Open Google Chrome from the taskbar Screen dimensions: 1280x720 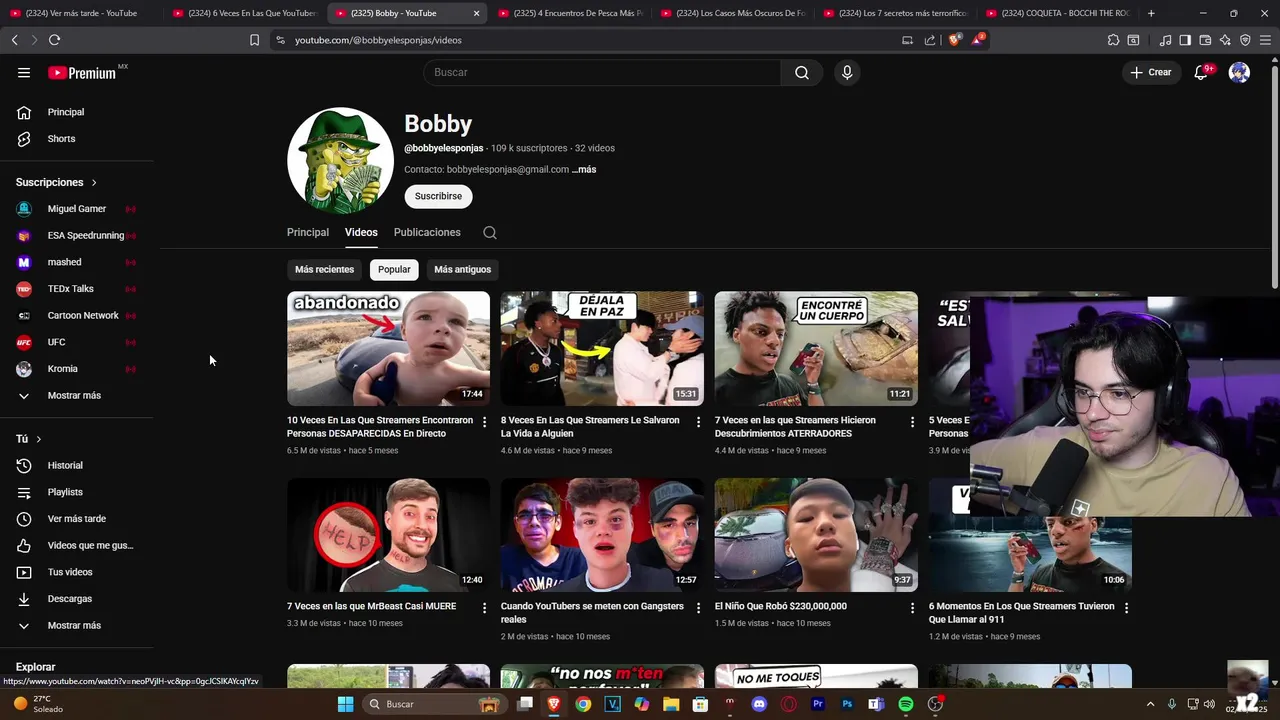[583, 704]
